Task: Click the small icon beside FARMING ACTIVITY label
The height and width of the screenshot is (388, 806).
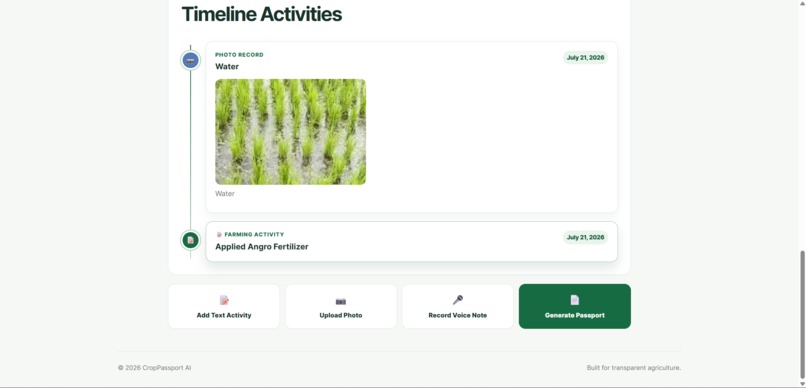Action: 219,234
